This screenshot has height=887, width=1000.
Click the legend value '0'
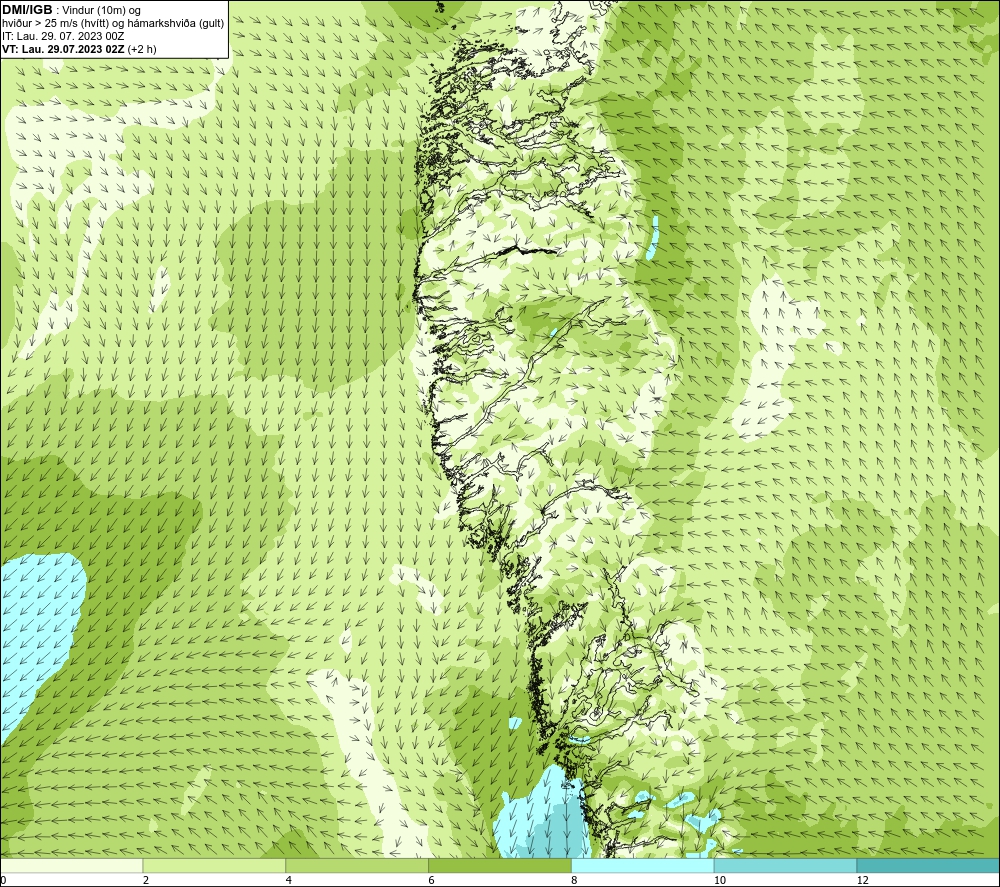[x=3, y=880]
